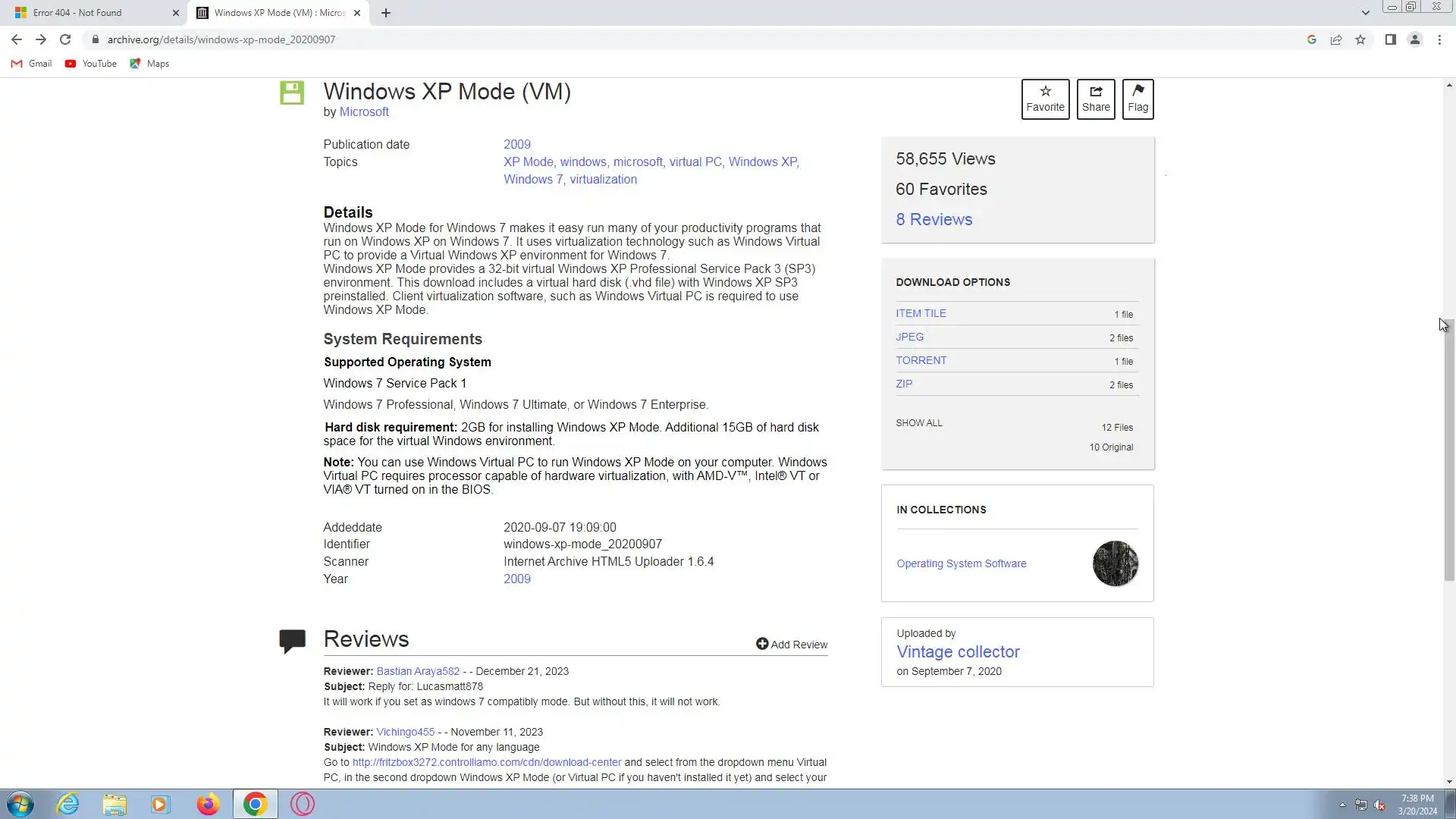The image size is (1456, 819).
Task: Reload the page
Action: 65,39
